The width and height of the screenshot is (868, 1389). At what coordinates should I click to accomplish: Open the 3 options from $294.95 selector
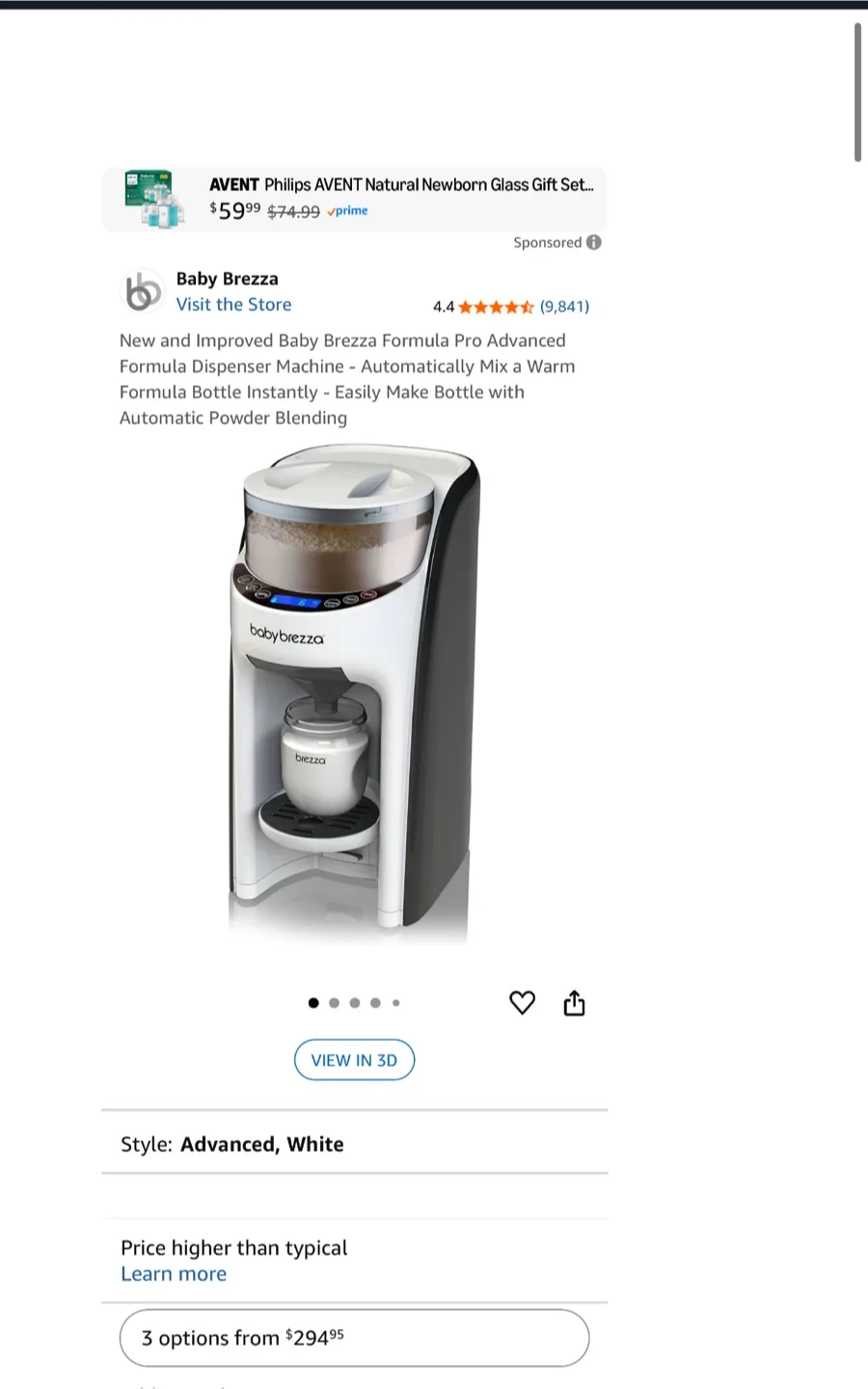354,1338
